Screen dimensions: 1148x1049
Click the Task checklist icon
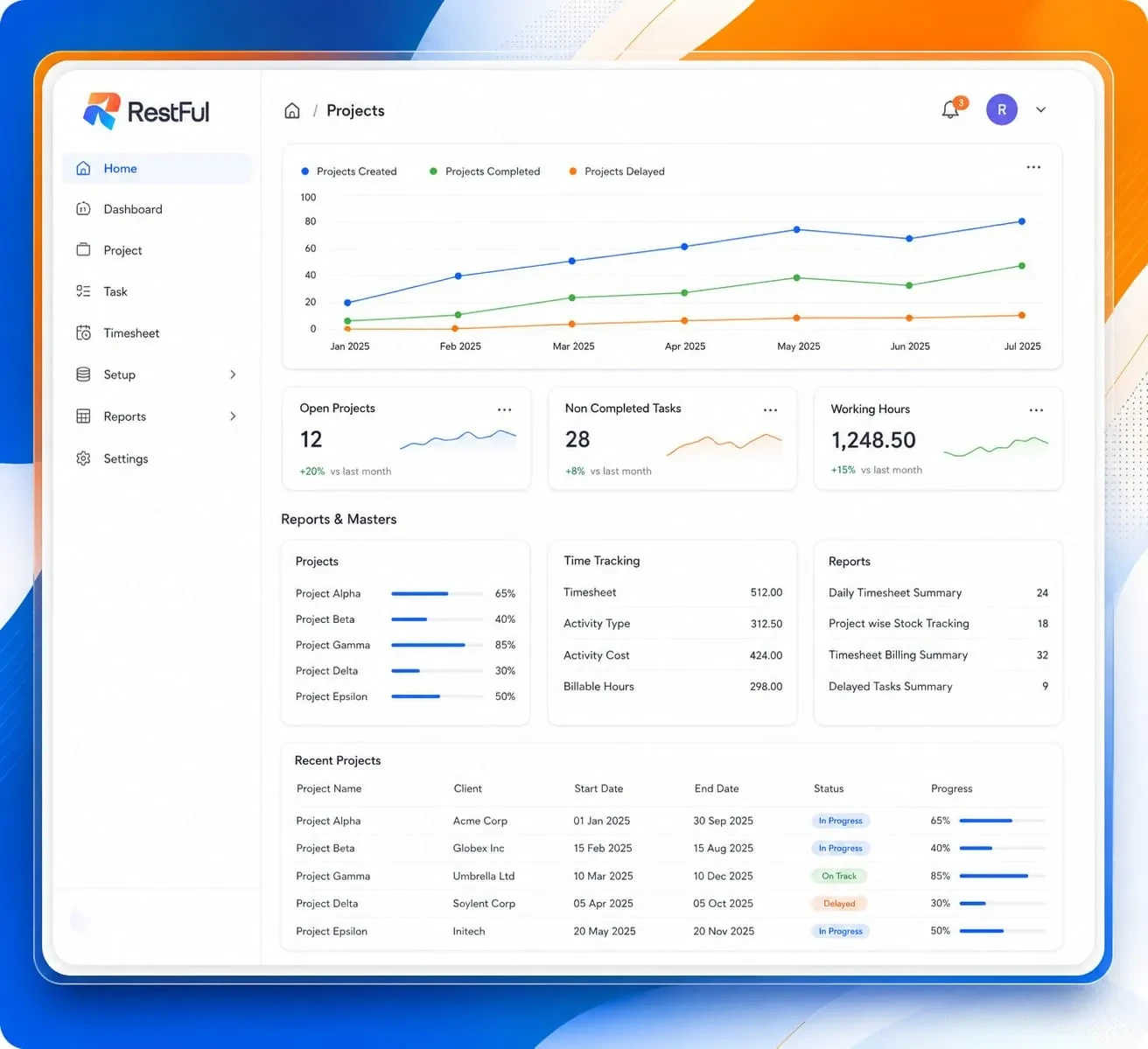pos(83,291)
